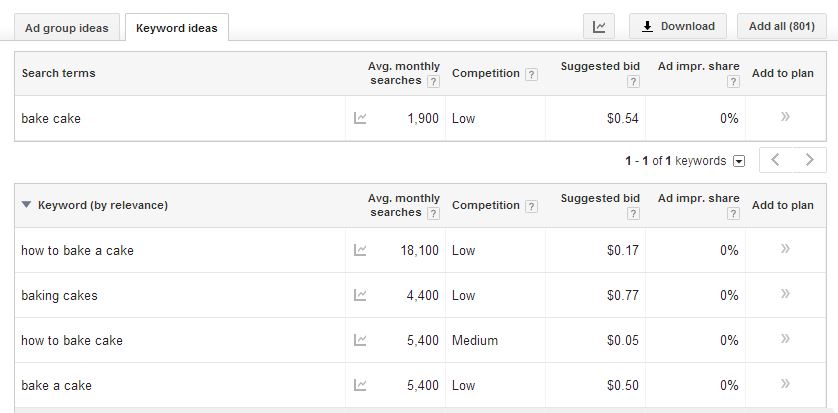Viewport: 838px width, 413px height.
Task: Open help for Suggested bid in keyword table
Action: pyautogui.click(x=633, y=214)
